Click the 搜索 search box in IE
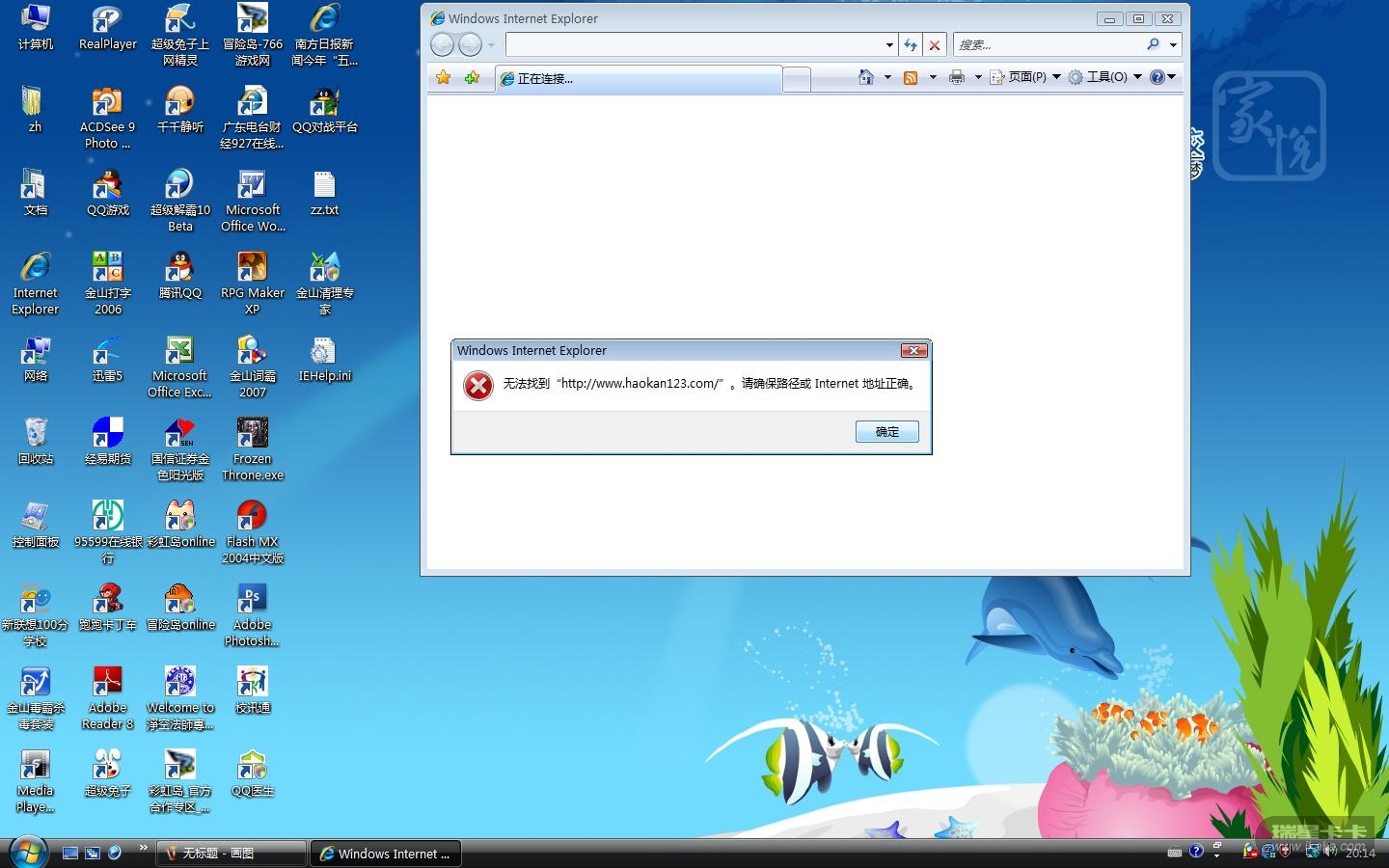 (x=1048, y=44)
